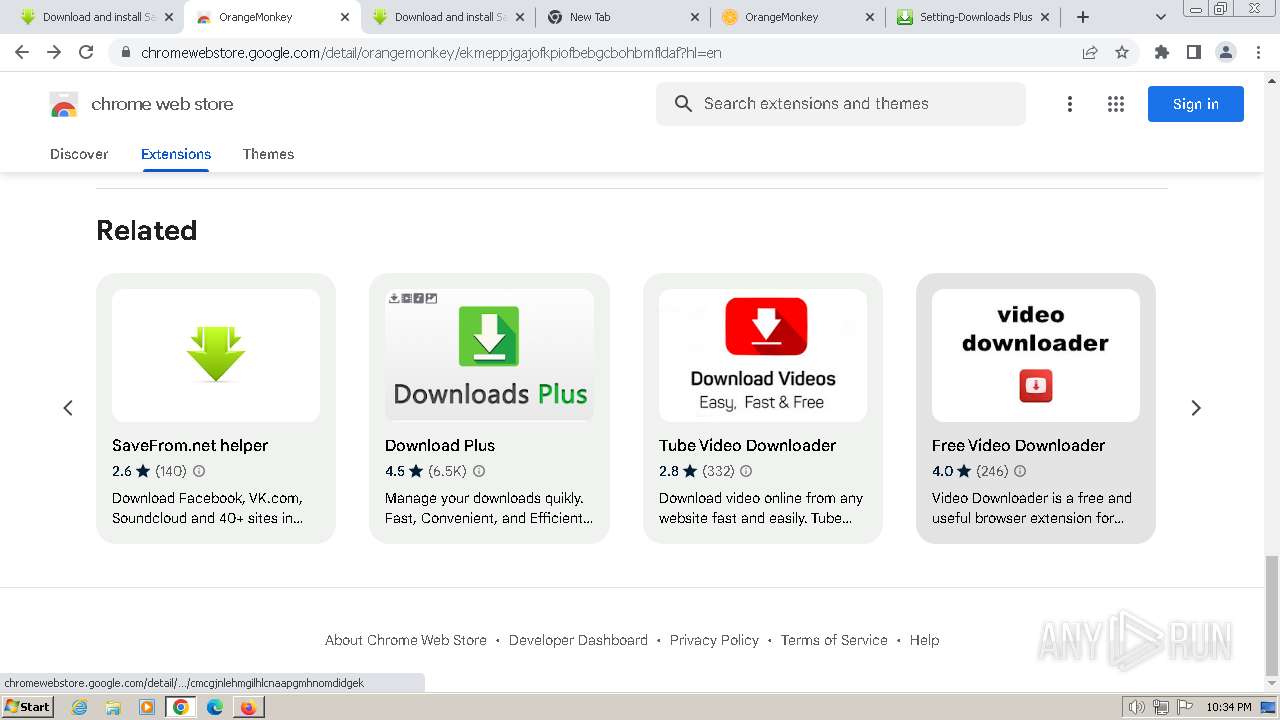This screenshot has height=720, width=1280.
Task: Click the Share this page icon in address bar
Action: click(1090, 52)
